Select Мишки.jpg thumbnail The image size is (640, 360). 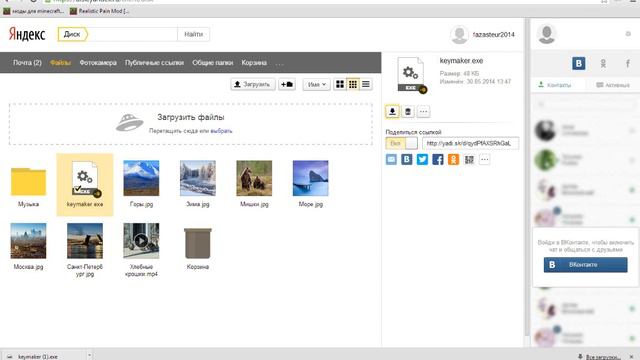pos(254,178)
